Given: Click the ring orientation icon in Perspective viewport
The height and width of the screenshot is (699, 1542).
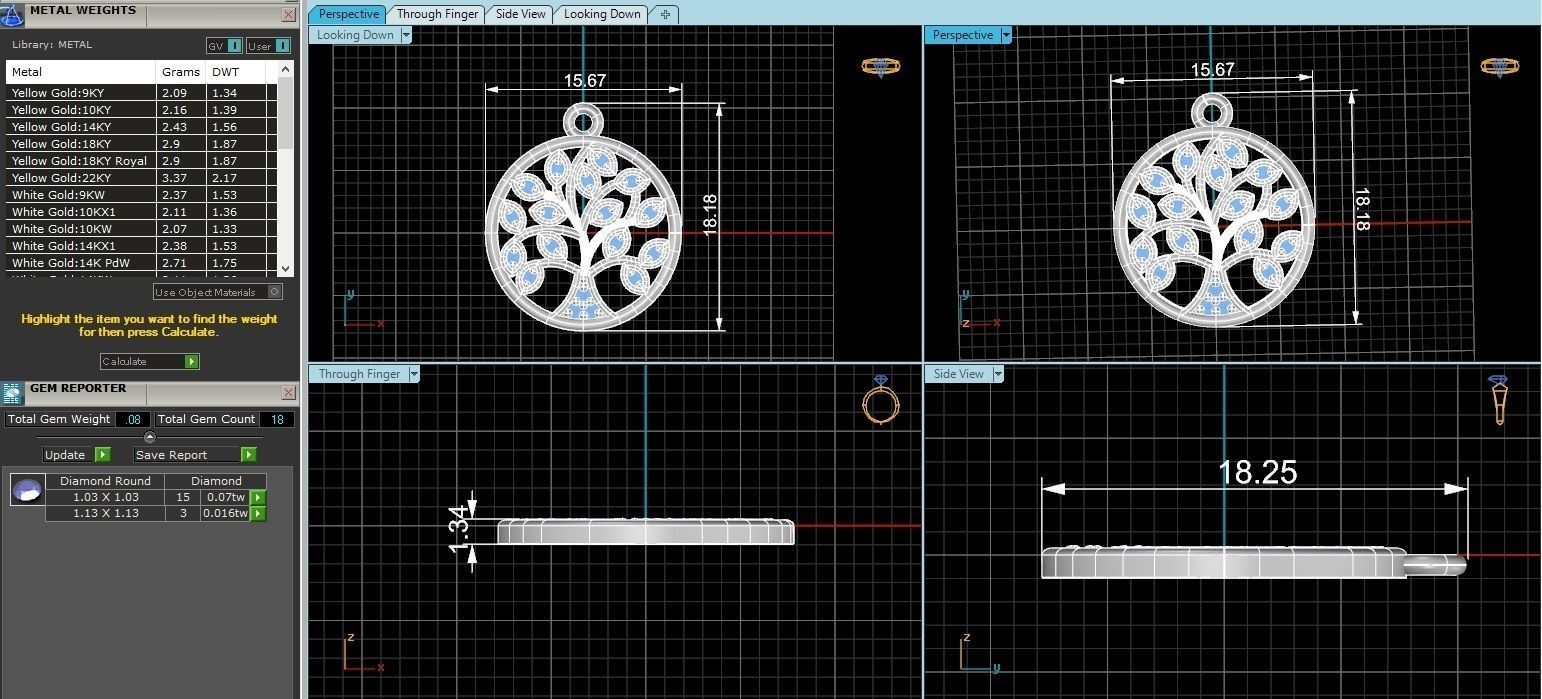Looking at the screenshot, I should 1500,67.
